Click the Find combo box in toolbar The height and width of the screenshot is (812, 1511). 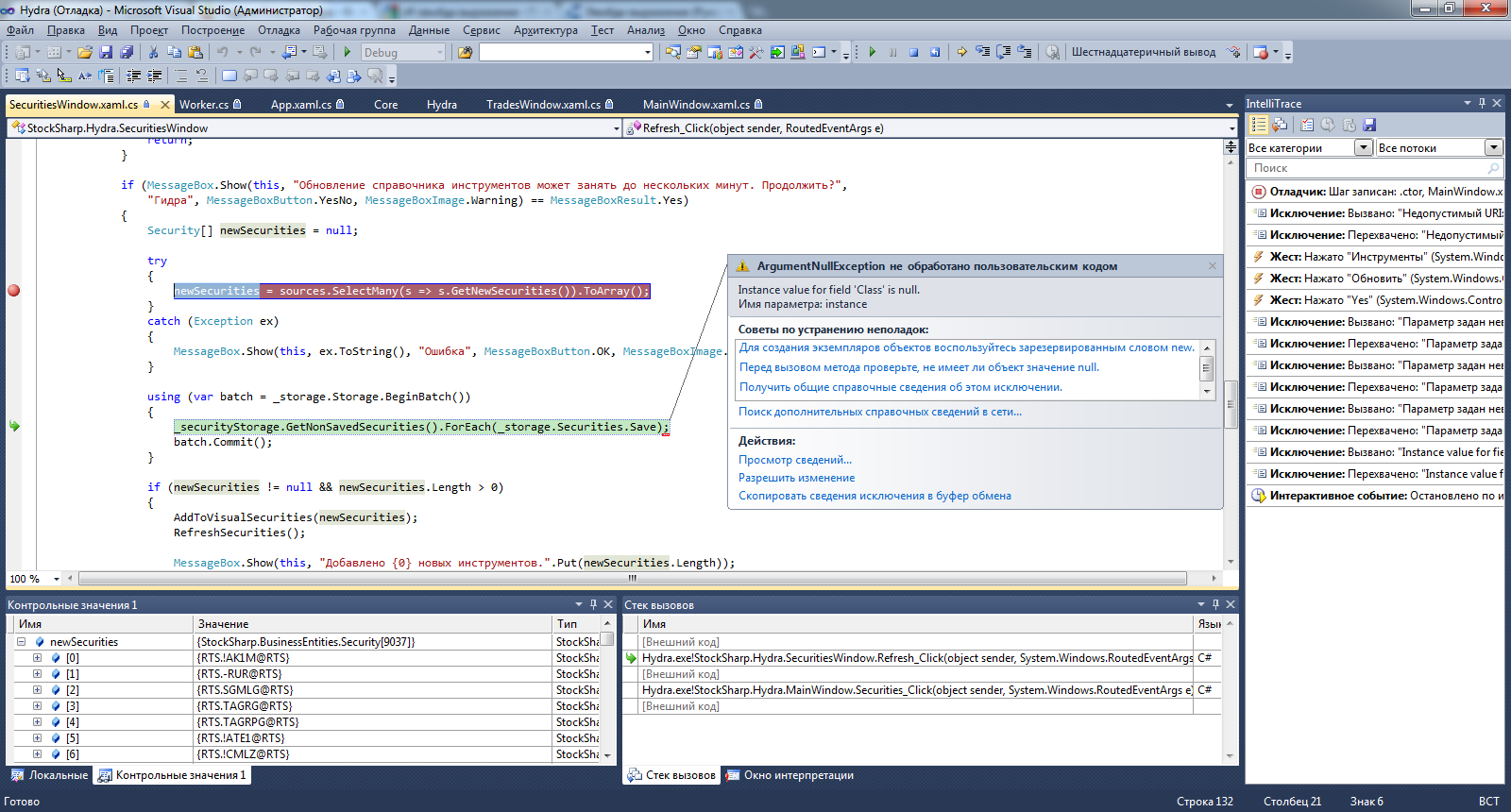566,52
